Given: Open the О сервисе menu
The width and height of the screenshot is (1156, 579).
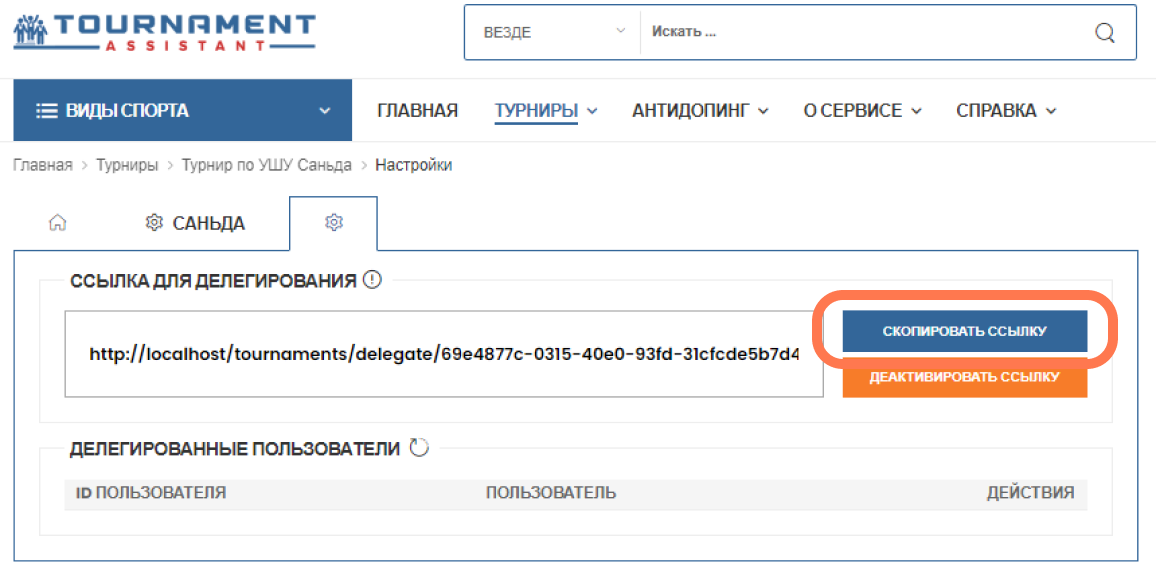Looking at the screenshot, I should [x=863, y=111].
